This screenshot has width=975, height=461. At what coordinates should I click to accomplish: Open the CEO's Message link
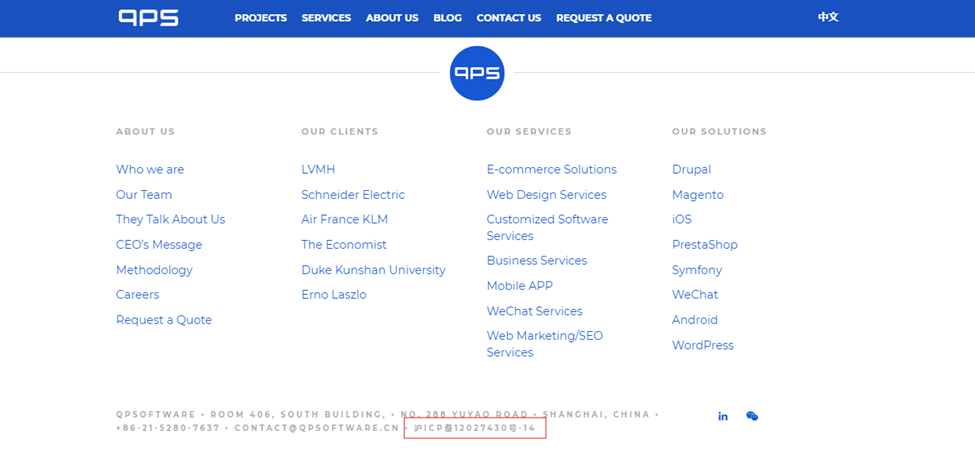159,245
